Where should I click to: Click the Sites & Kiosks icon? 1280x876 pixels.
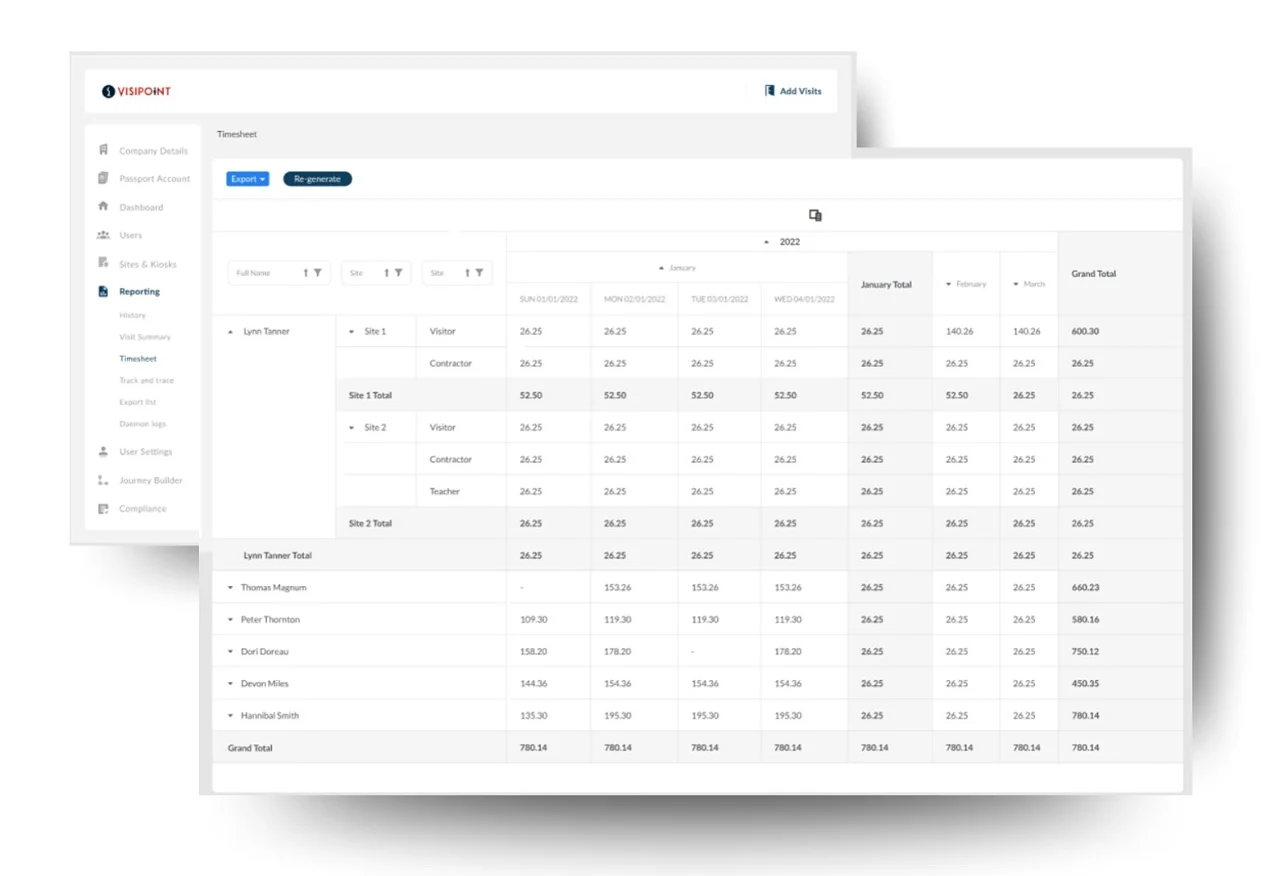103,263
